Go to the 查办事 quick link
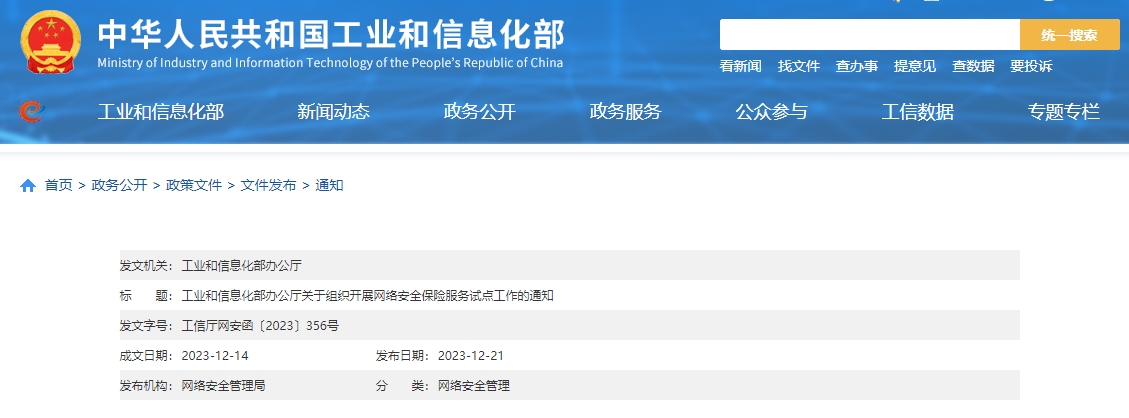Viewport: 1129px width, 418px height. click(856, 66)
